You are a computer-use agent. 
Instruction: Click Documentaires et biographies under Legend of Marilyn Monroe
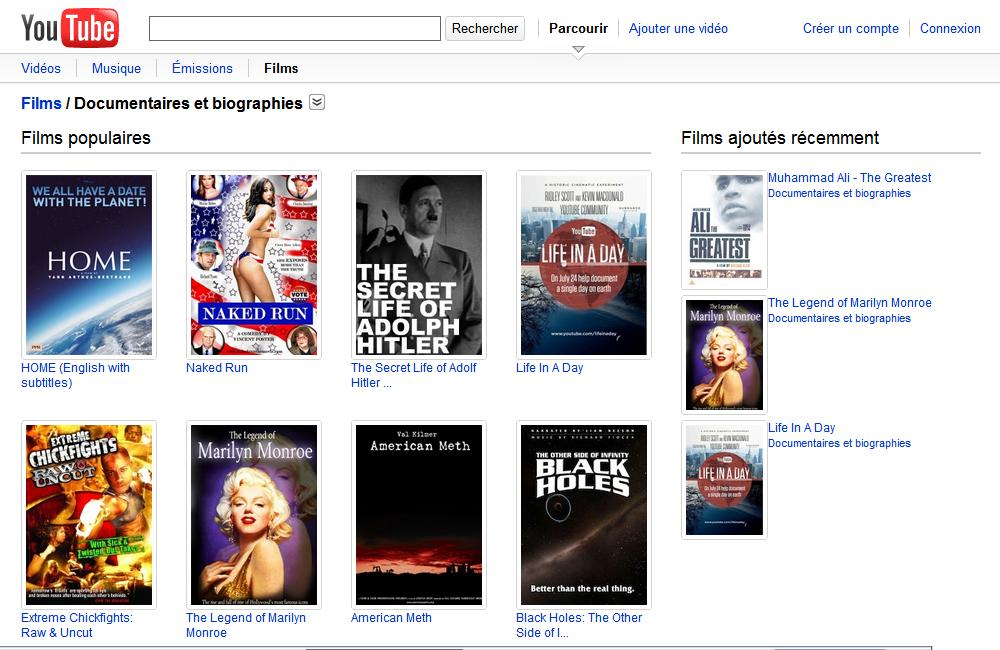839,318
